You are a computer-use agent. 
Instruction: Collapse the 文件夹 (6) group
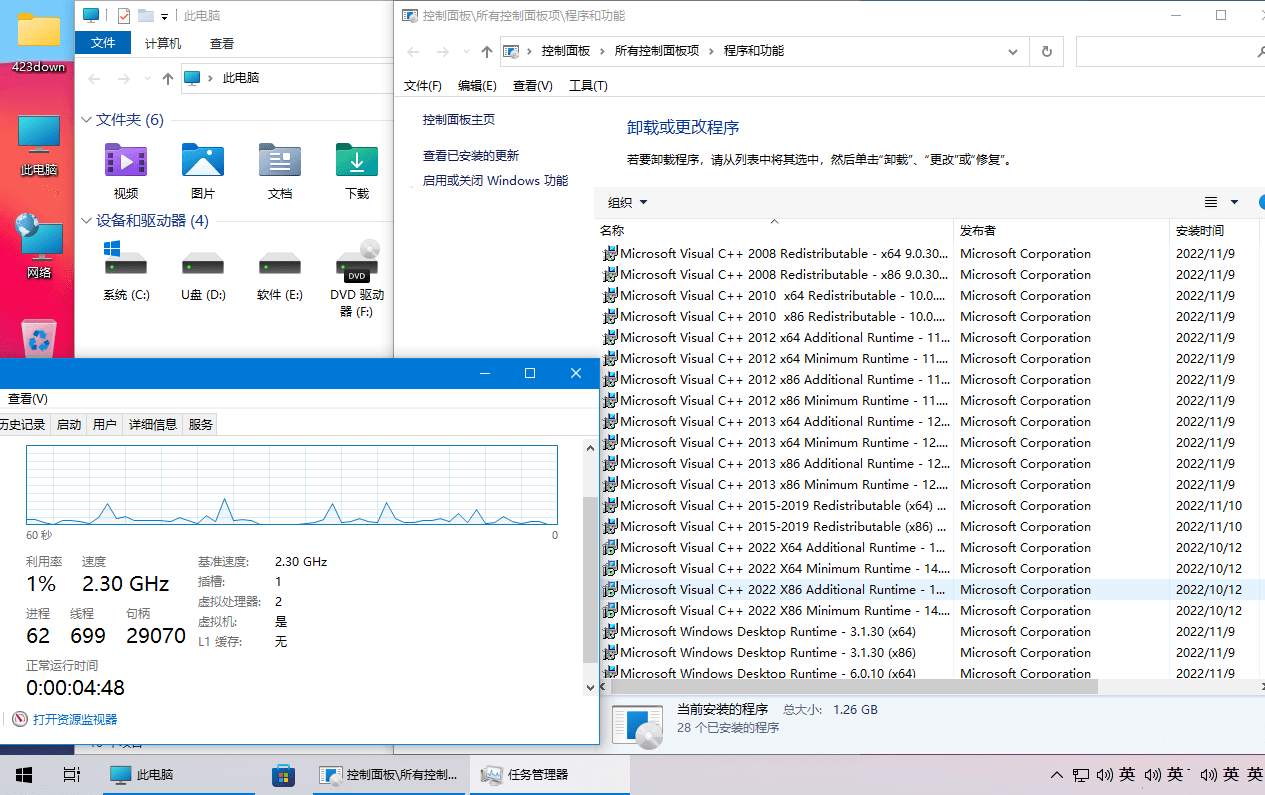pyautogui.click(x=87, y=120)
